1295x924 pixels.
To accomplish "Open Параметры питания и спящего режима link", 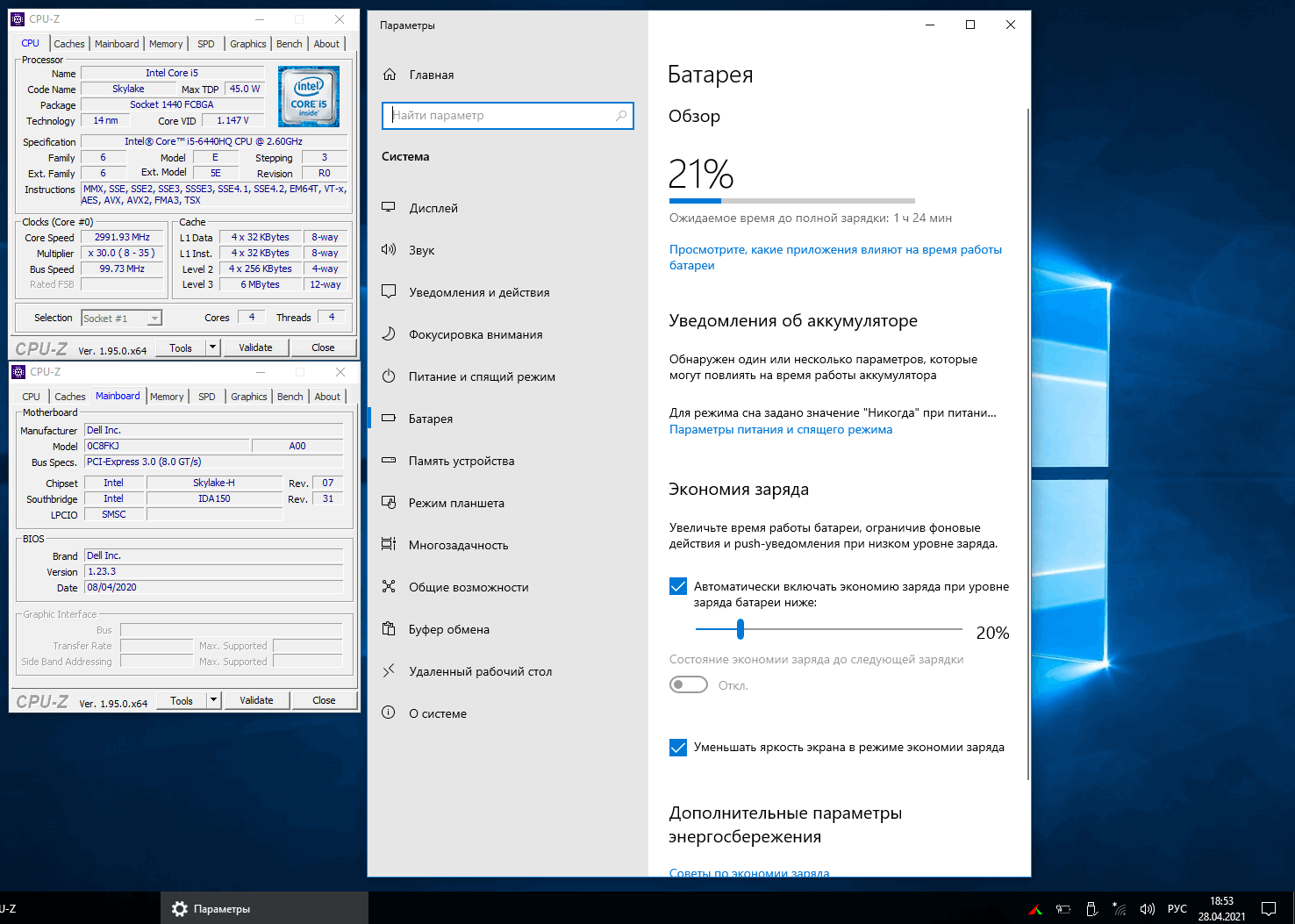I will coord(781,429).
